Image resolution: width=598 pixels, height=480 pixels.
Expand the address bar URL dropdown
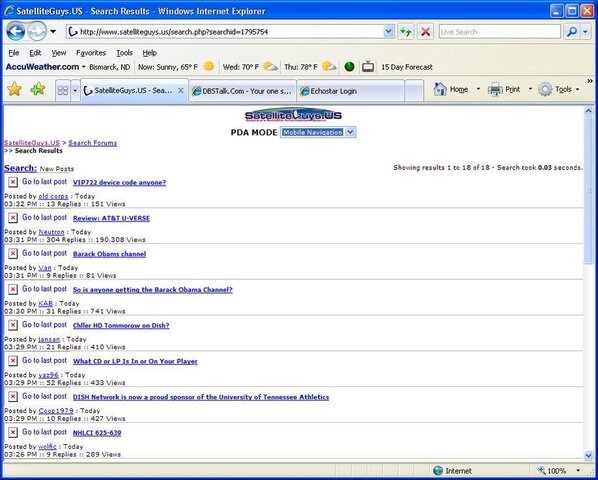388,32
